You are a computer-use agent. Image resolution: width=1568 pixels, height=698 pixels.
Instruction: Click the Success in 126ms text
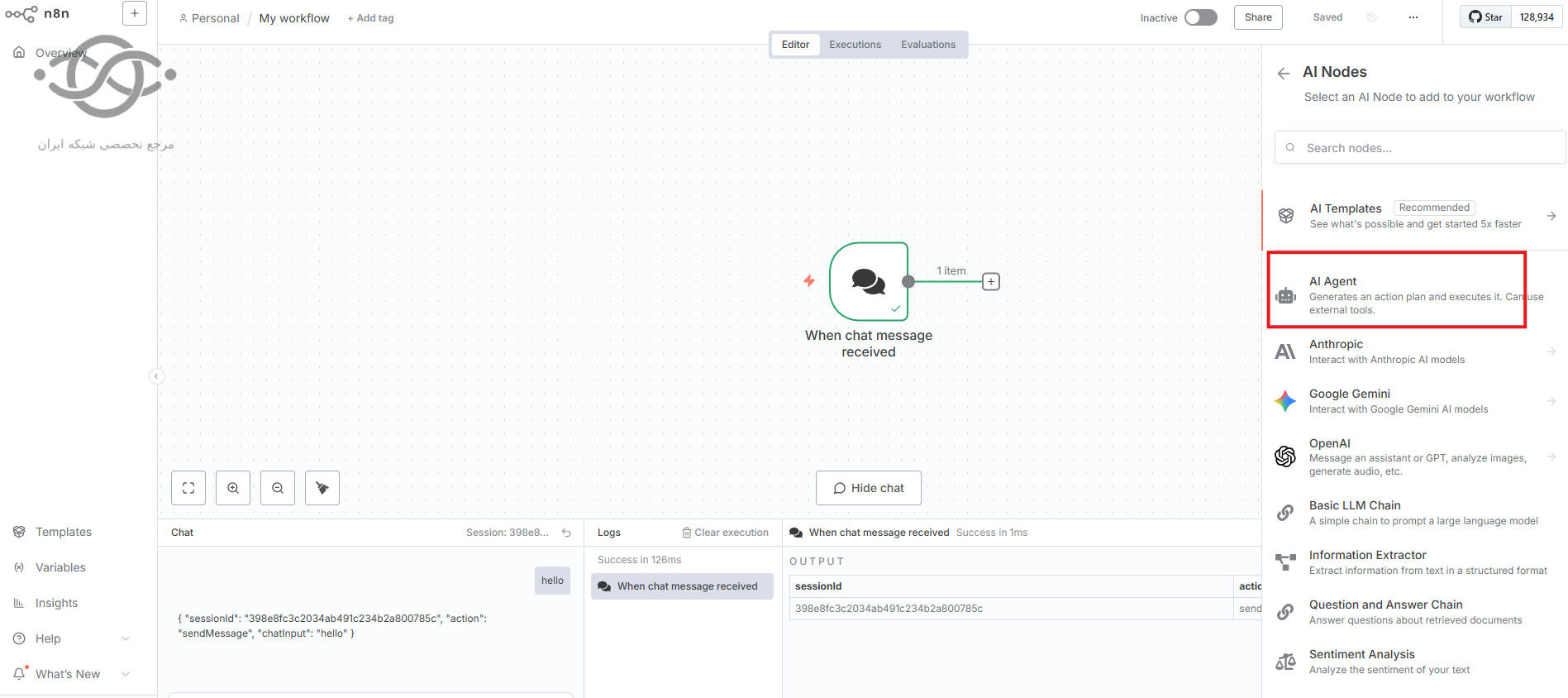[x=640, y=560]
